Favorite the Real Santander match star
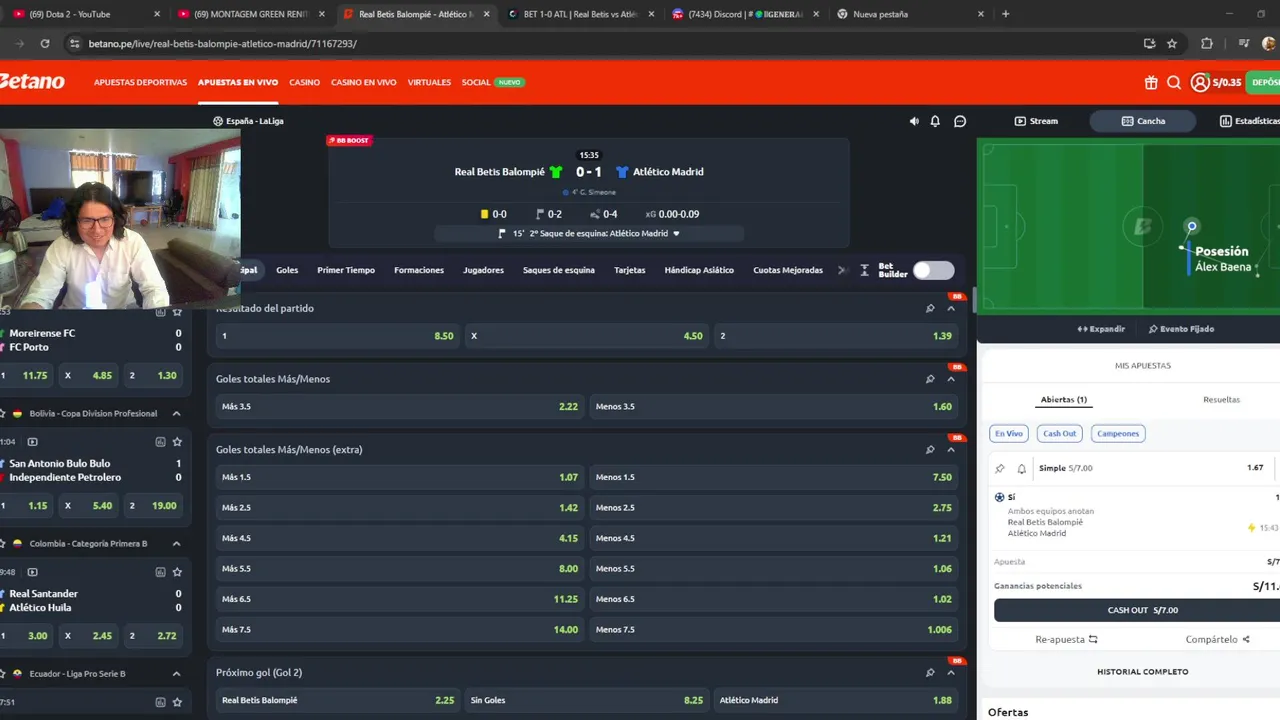Viewport: 1280px width, 720px height. point(177,572)
